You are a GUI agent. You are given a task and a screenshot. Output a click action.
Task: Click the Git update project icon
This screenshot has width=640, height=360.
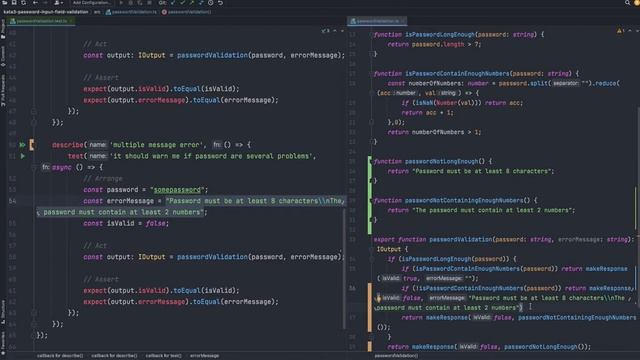pyautogui.click(x=173, y=2)
